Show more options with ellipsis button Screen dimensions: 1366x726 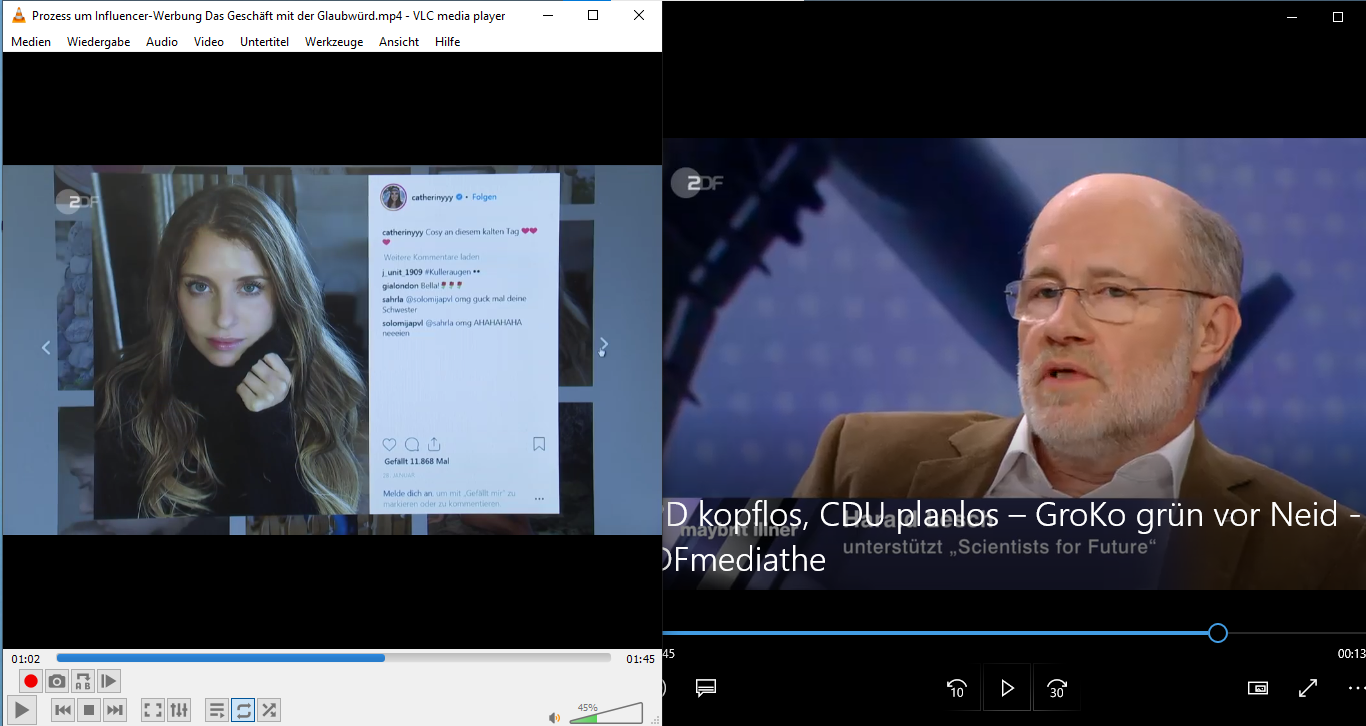[x=1355, y=688]
